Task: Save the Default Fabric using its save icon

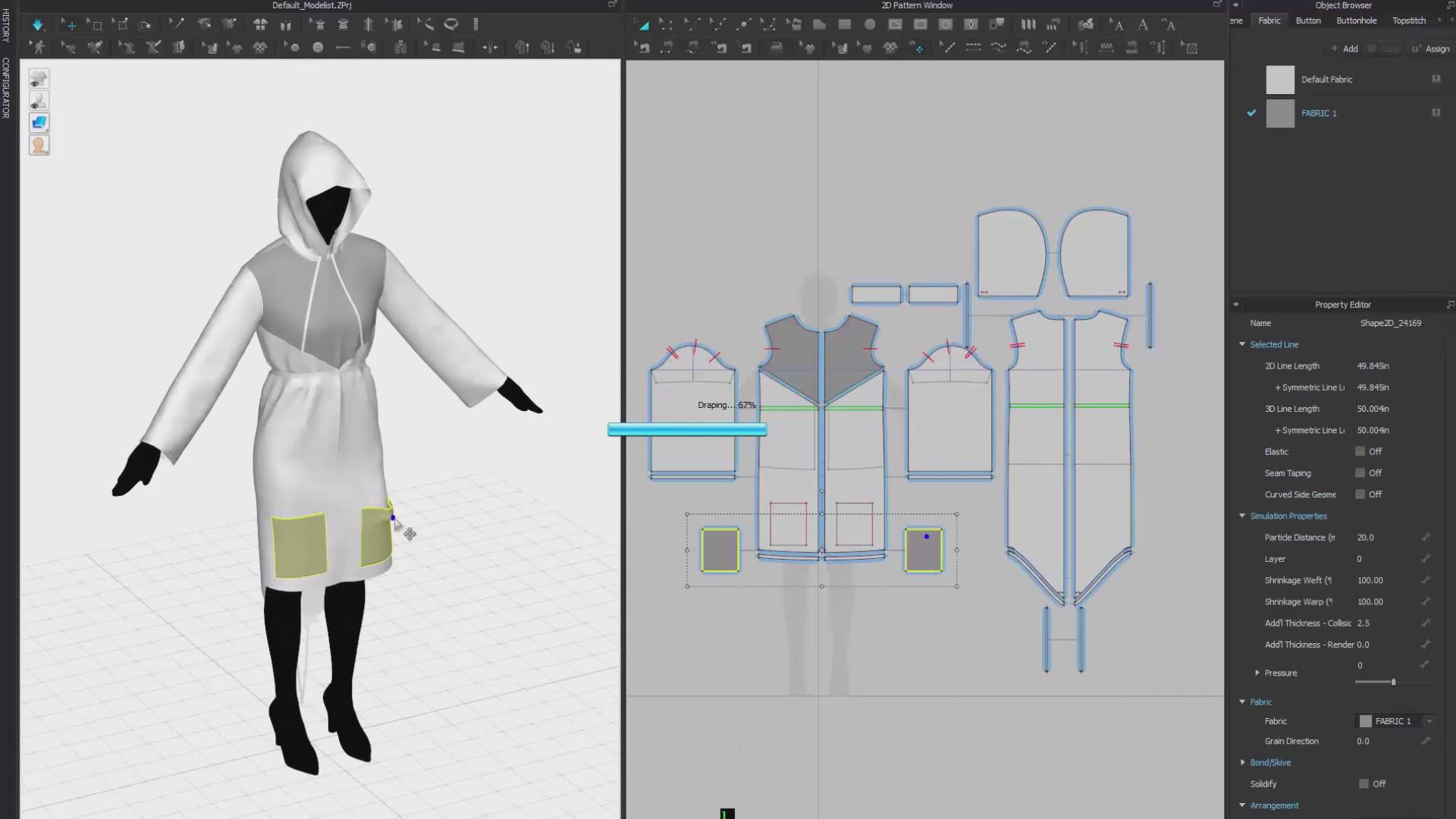Action: coord(1436,79)
